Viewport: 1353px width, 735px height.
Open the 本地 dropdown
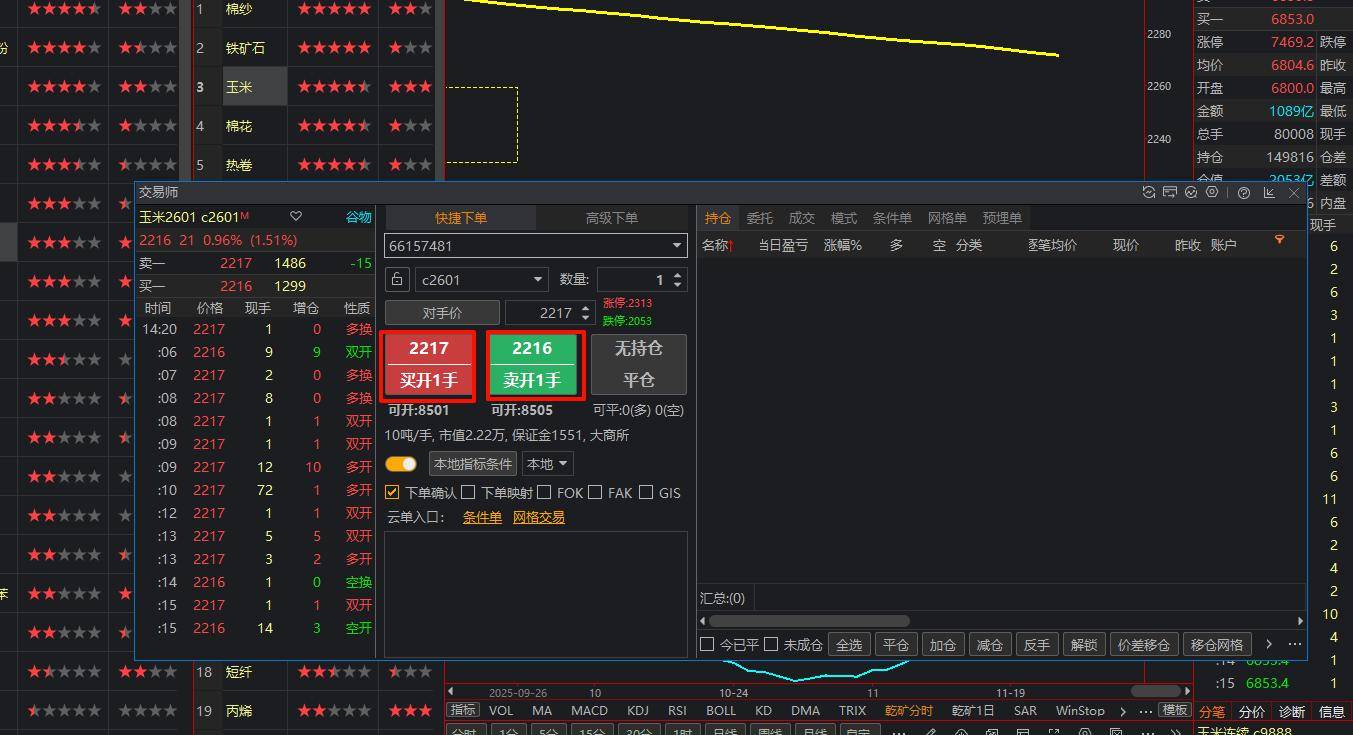tap(547, 464)
